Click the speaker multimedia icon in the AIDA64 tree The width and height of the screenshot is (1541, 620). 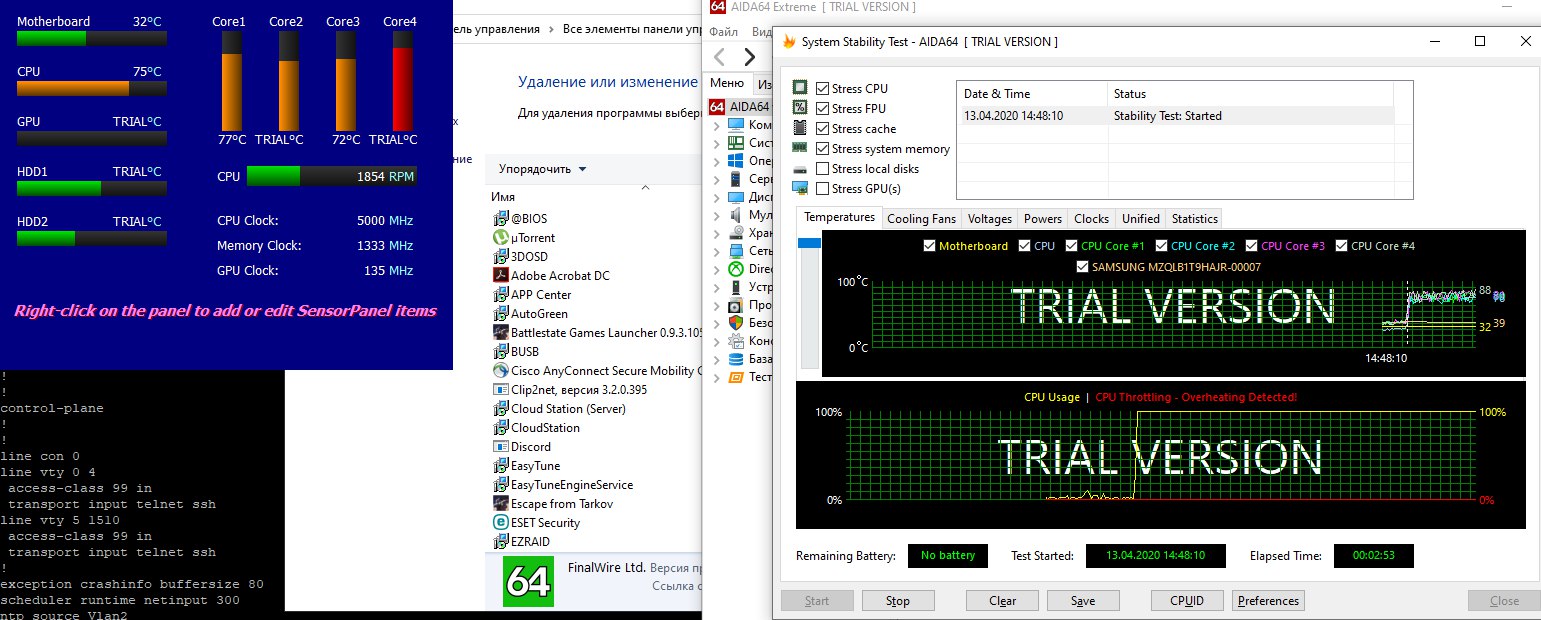pyautogui.click(x=737, y=215)
